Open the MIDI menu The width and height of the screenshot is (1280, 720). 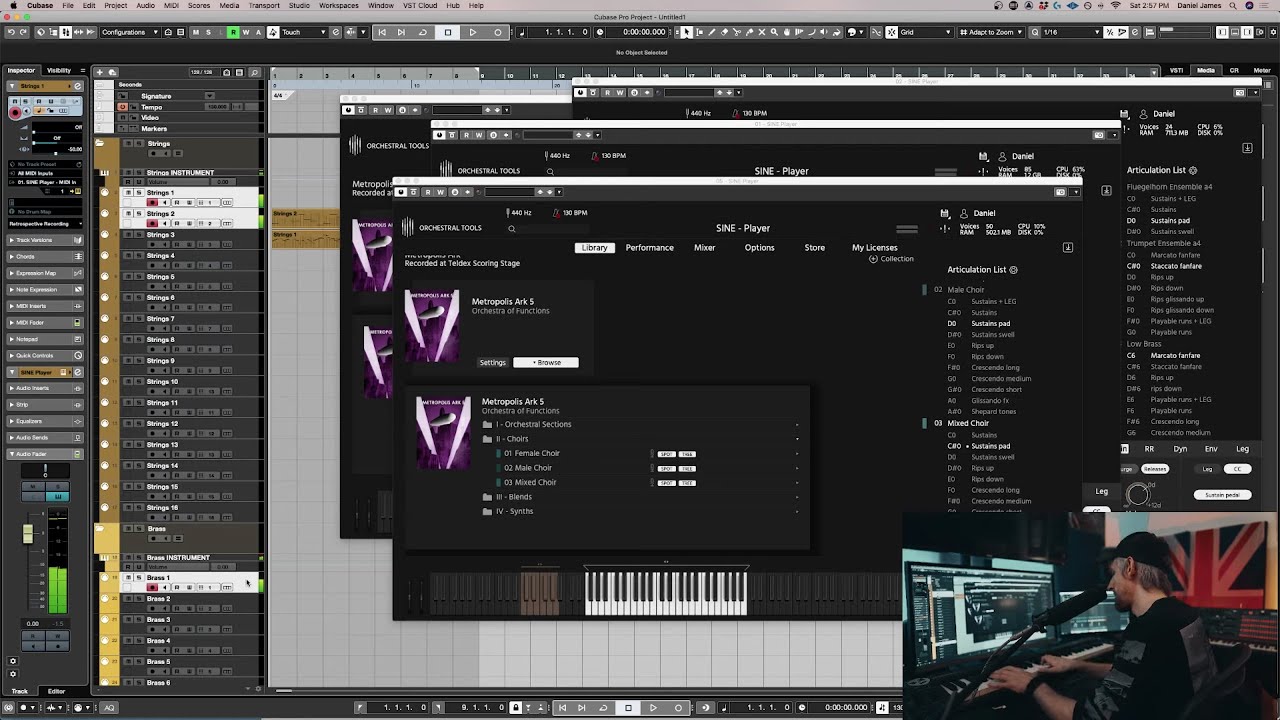(172, 5)
